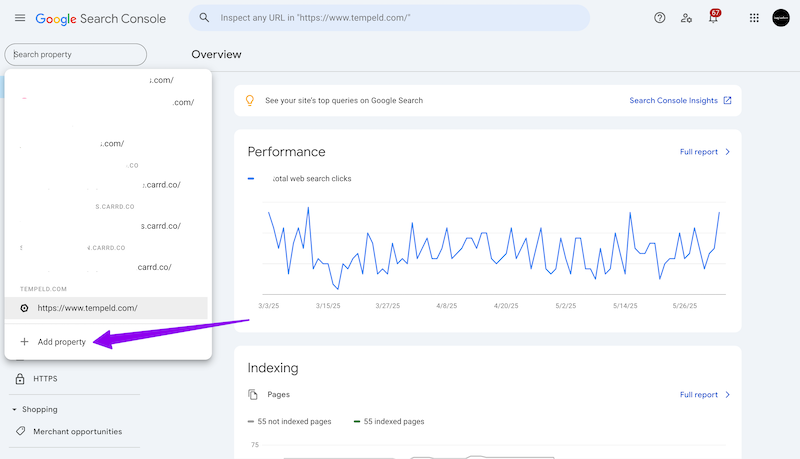Viewport: 800px width, 459px height.
Task: Click the chevron next to Performance Full report
Action: [728, 152]
